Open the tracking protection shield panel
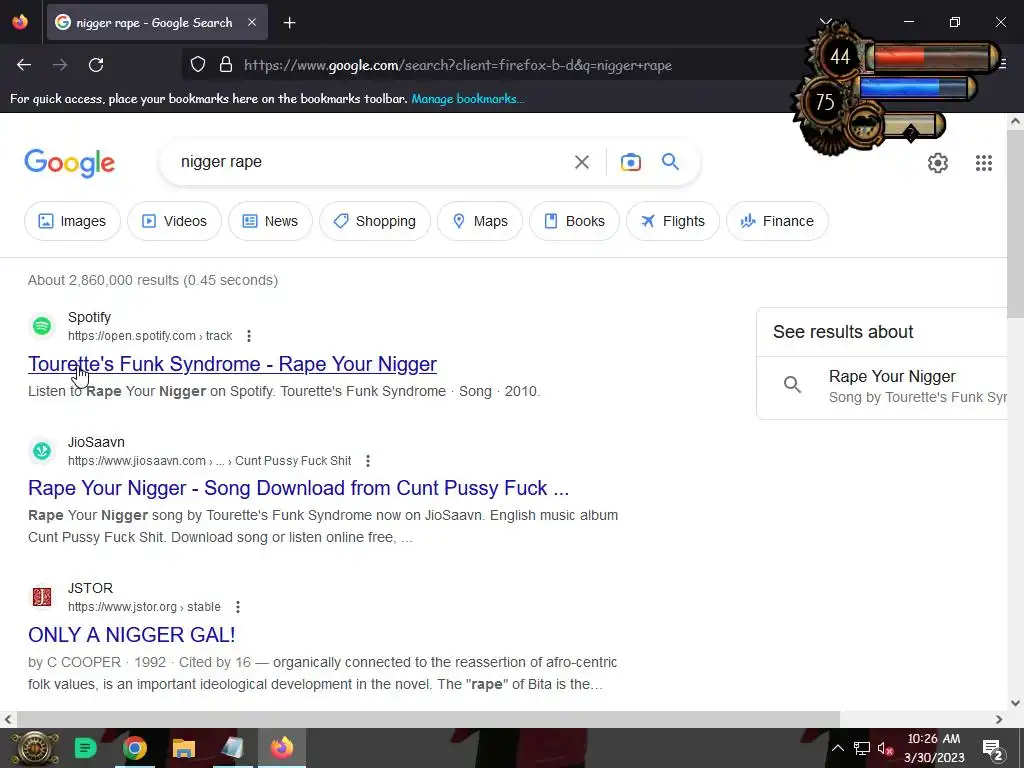The height and width of the screenshot is (768, 1024). point(198,65)
